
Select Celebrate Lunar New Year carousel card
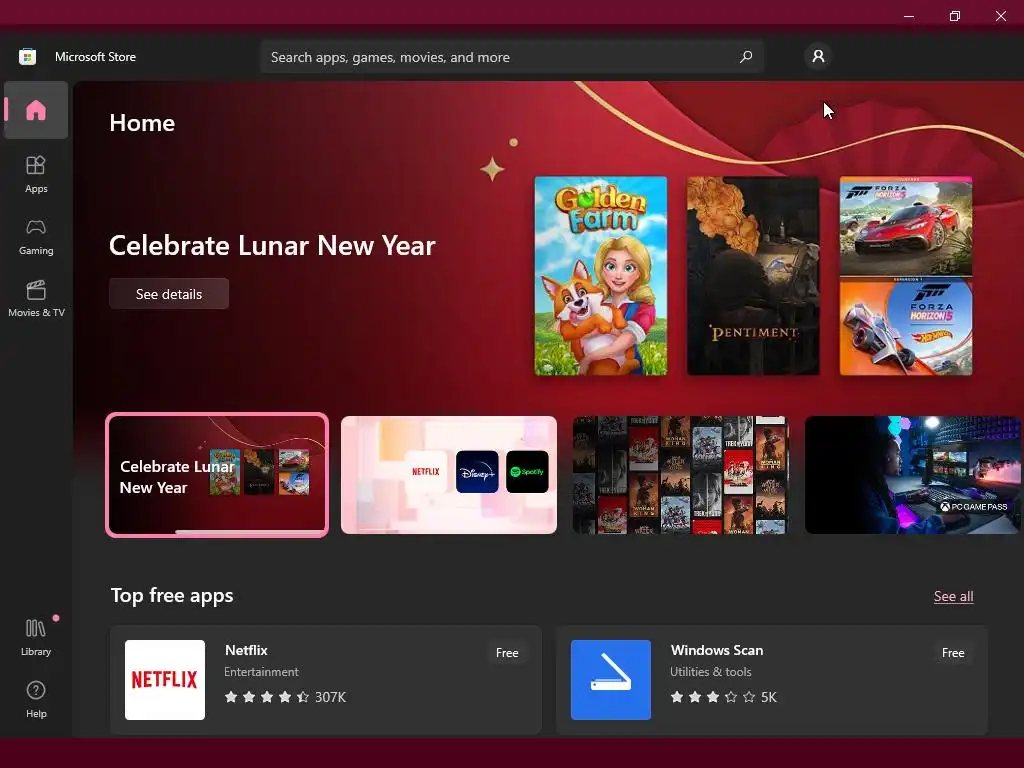coord(217,475)
